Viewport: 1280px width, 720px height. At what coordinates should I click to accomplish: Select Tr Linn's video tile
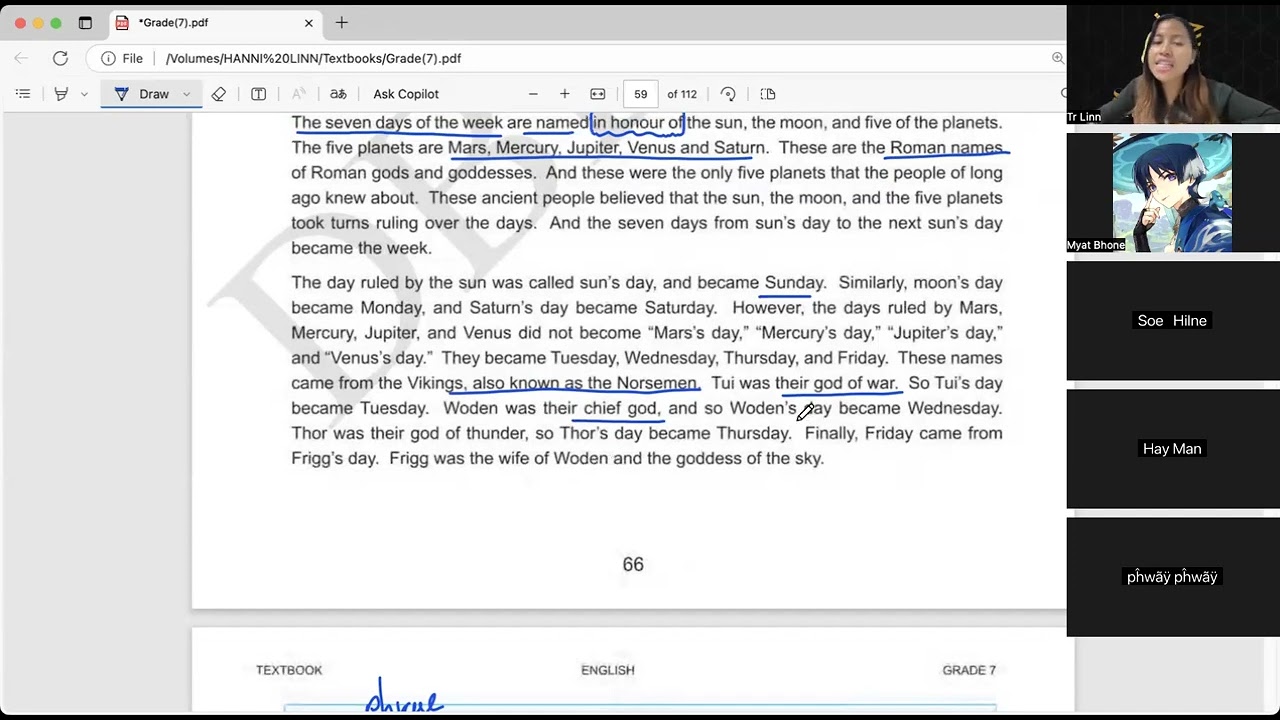click(x=1173, y=65)
